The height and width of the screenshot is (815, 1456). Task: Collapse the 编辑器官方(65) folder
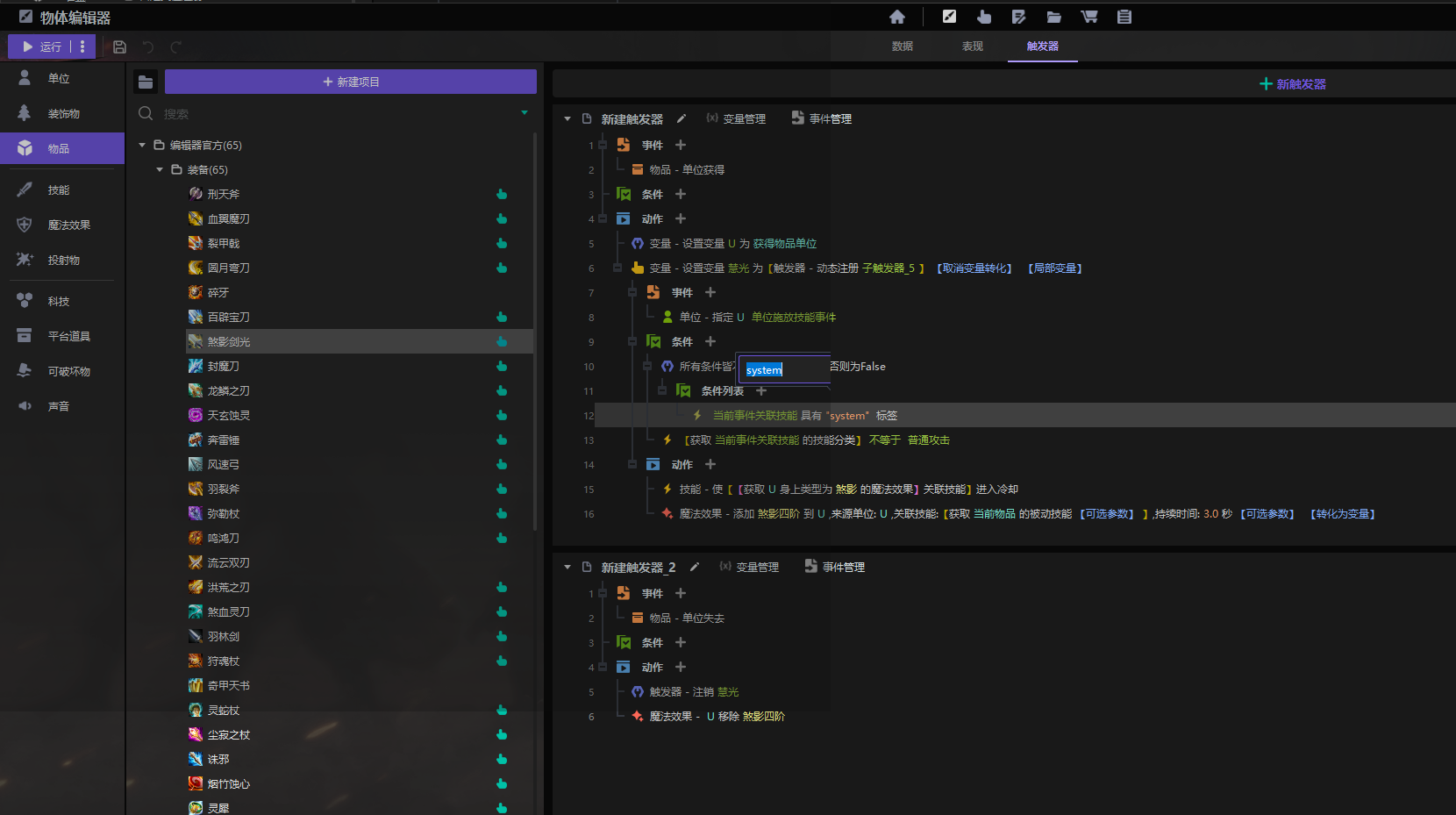click(142, 145)
